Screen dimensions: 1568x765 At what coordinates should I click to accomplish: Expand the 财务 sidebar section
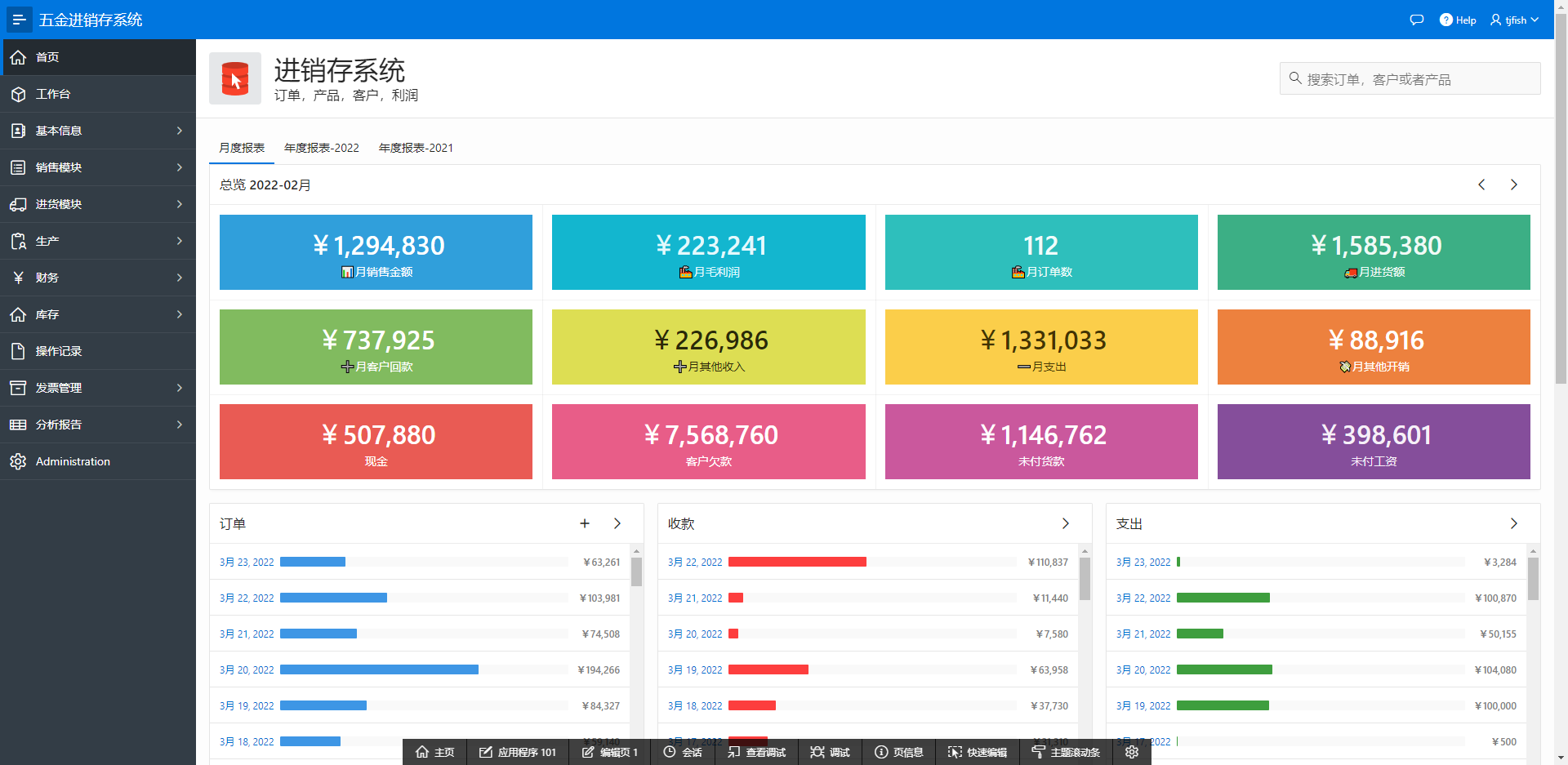coord(98,278)
